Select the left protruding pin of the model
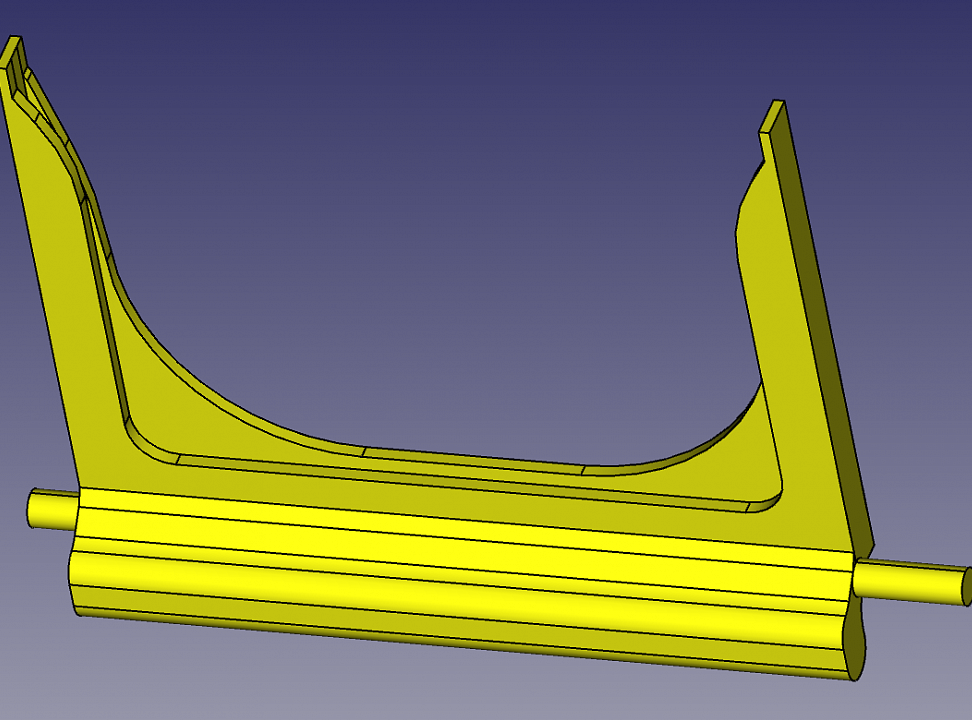 52,509
